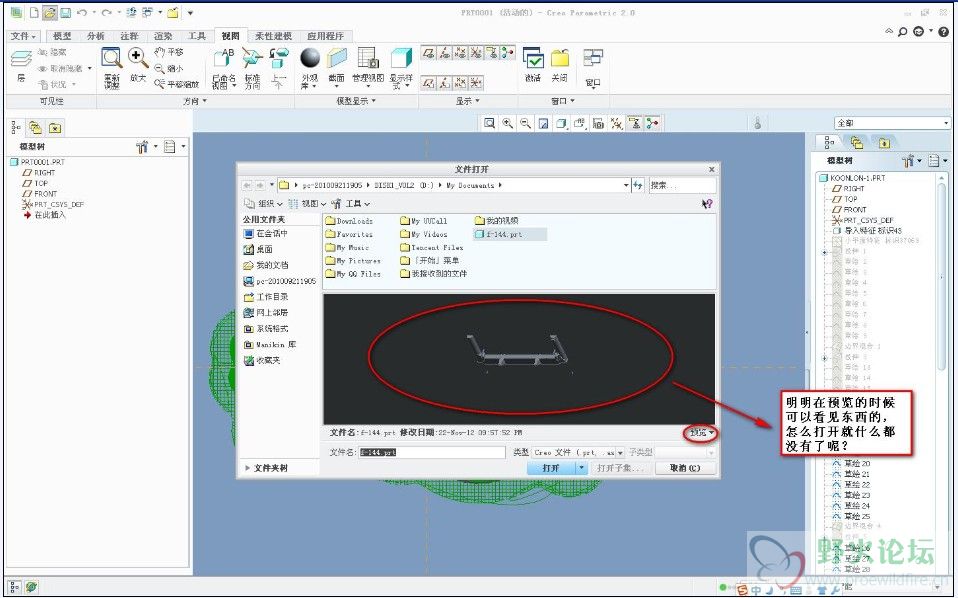Go to 收藏夹 (Favorites) in common folders
This screenshot has height=598, width=958.
[262, 360]
